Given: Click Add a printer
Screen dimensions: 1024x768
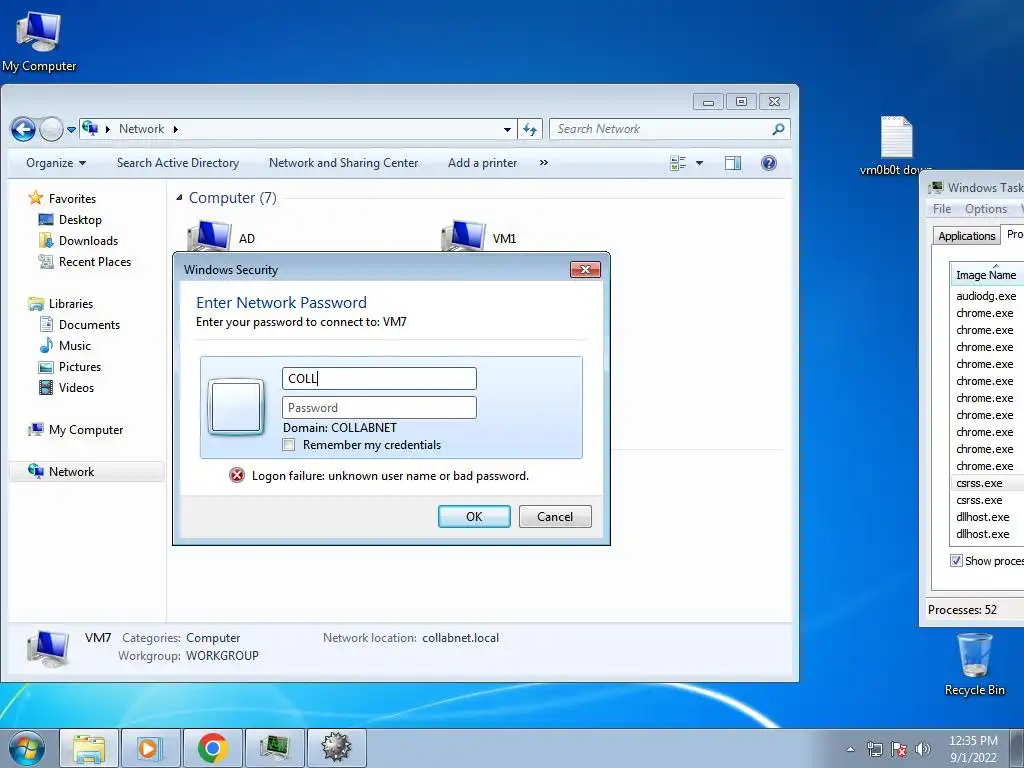Looking at the screenshot, I should pyautogui.click(x=483, y=163).
